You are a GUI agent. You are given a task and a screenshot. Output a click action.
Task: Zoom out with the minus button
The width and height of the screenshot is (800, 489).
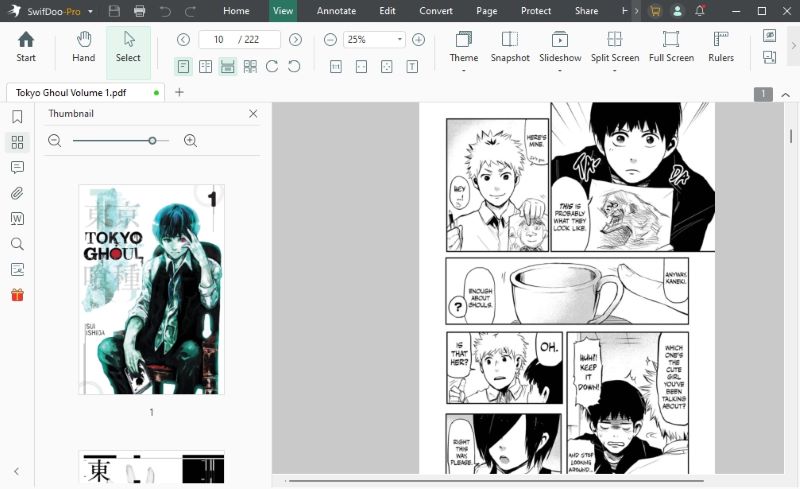tap(330, 39)
